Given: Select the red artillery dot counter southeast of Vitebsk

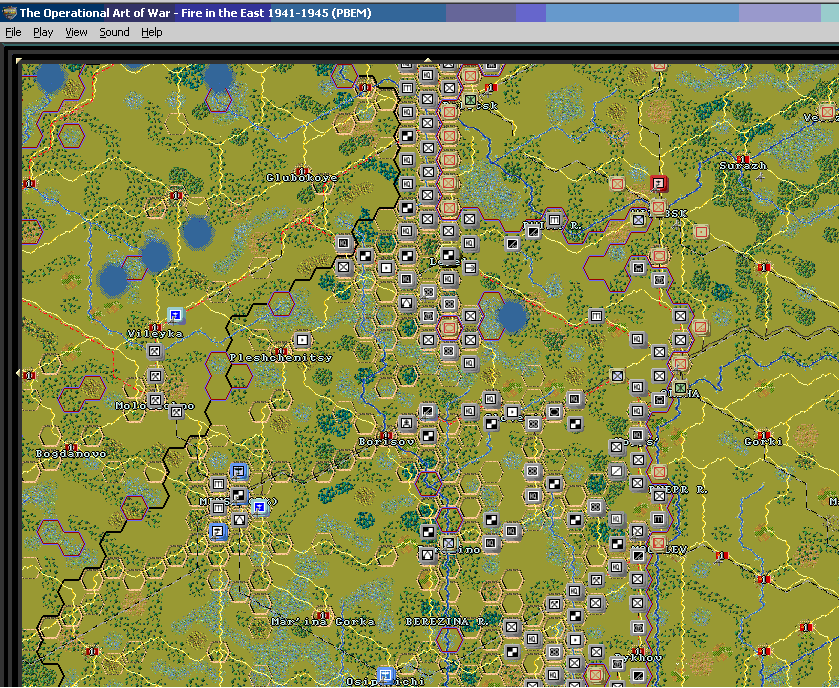Looking at the screenshot, I should (701, 231).
